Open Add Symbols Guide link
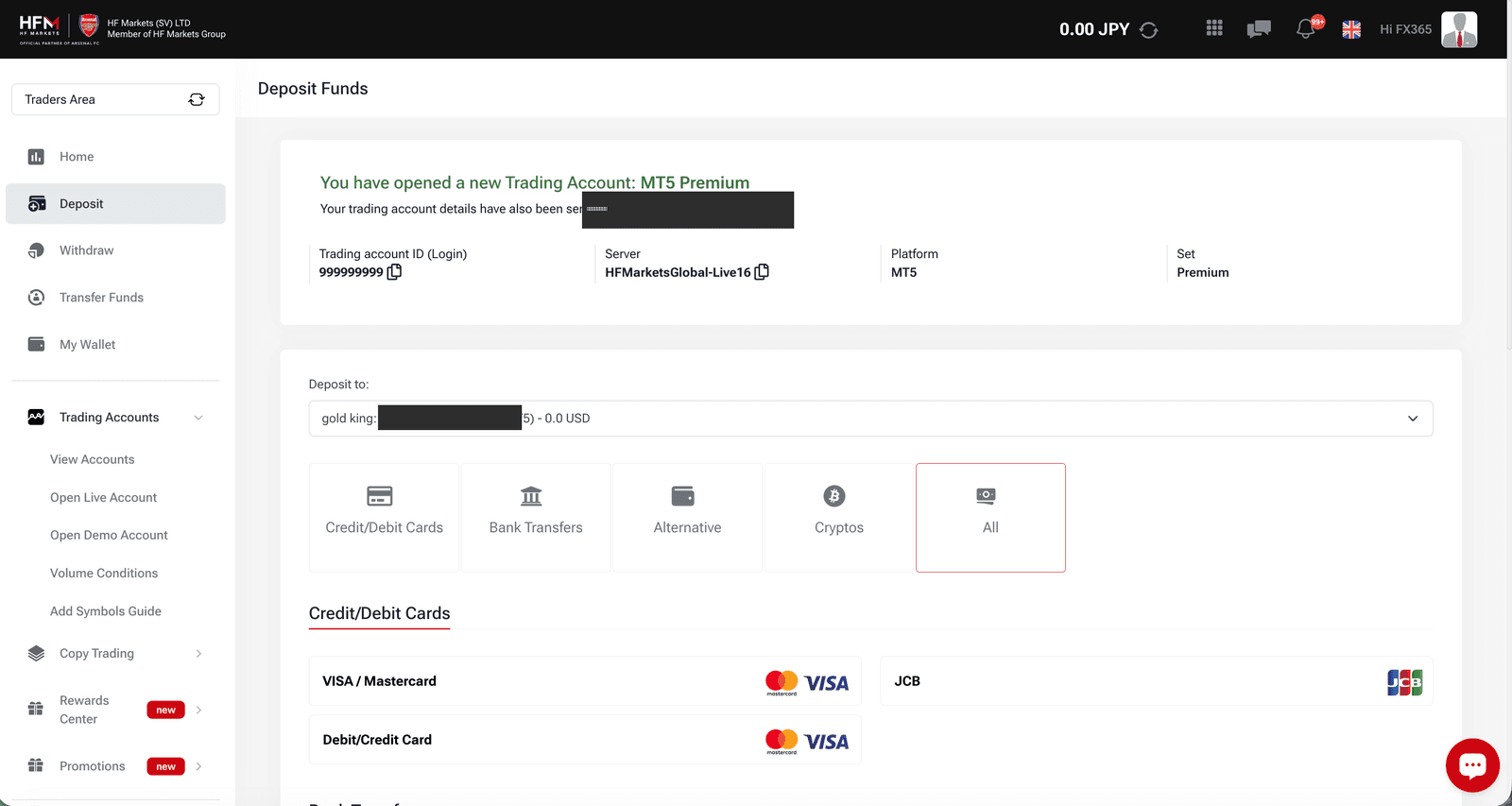 pyautogui.click(x=106, y=611)
